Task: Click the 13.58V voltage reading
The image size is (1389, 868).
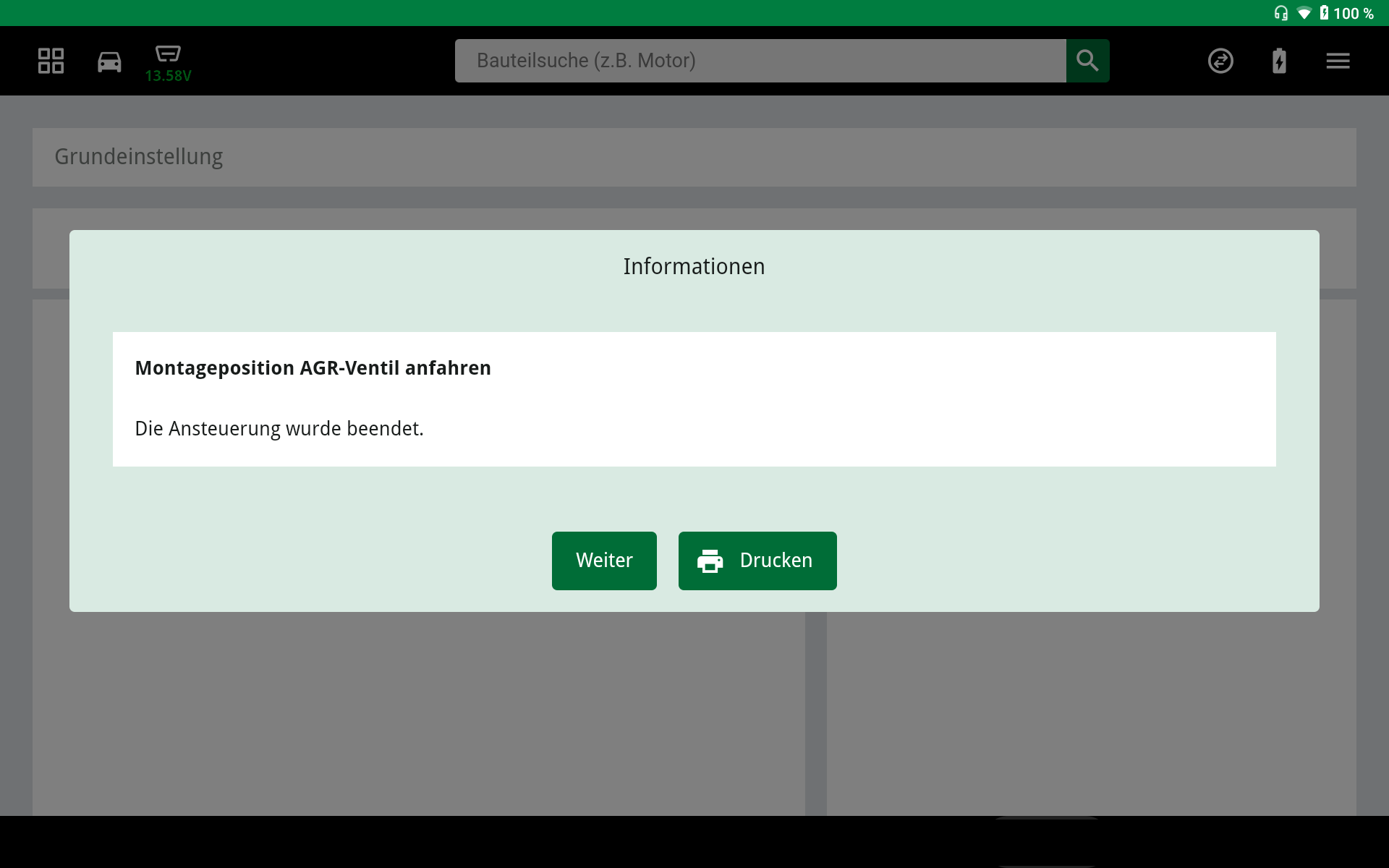Action: (x=168, y=76)
